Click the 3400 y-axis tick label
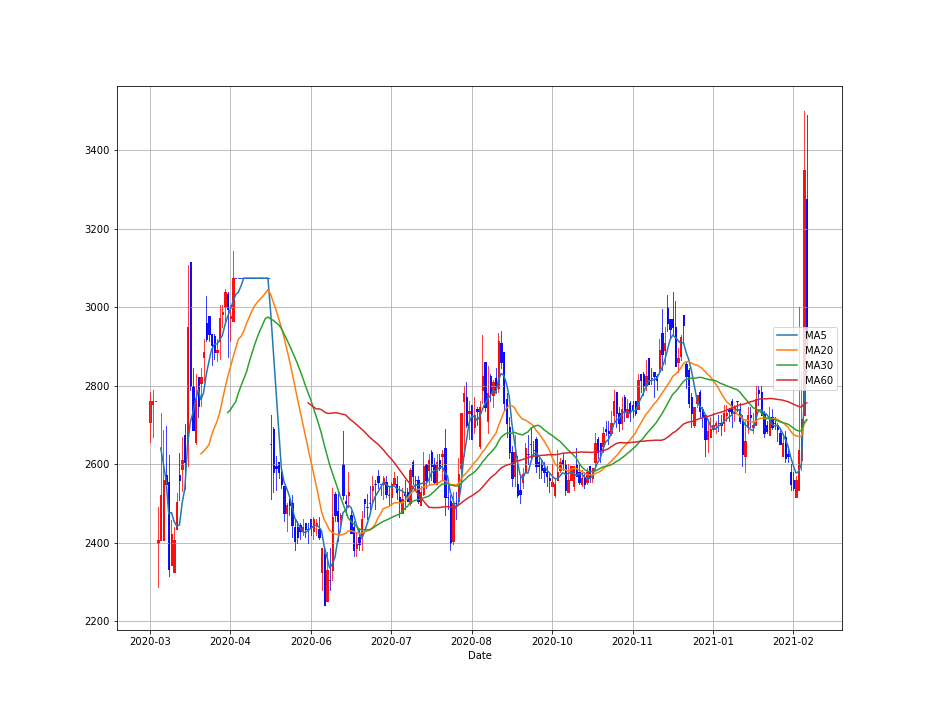Viewport: 936px width, 720px height. [x=98, y=150]
